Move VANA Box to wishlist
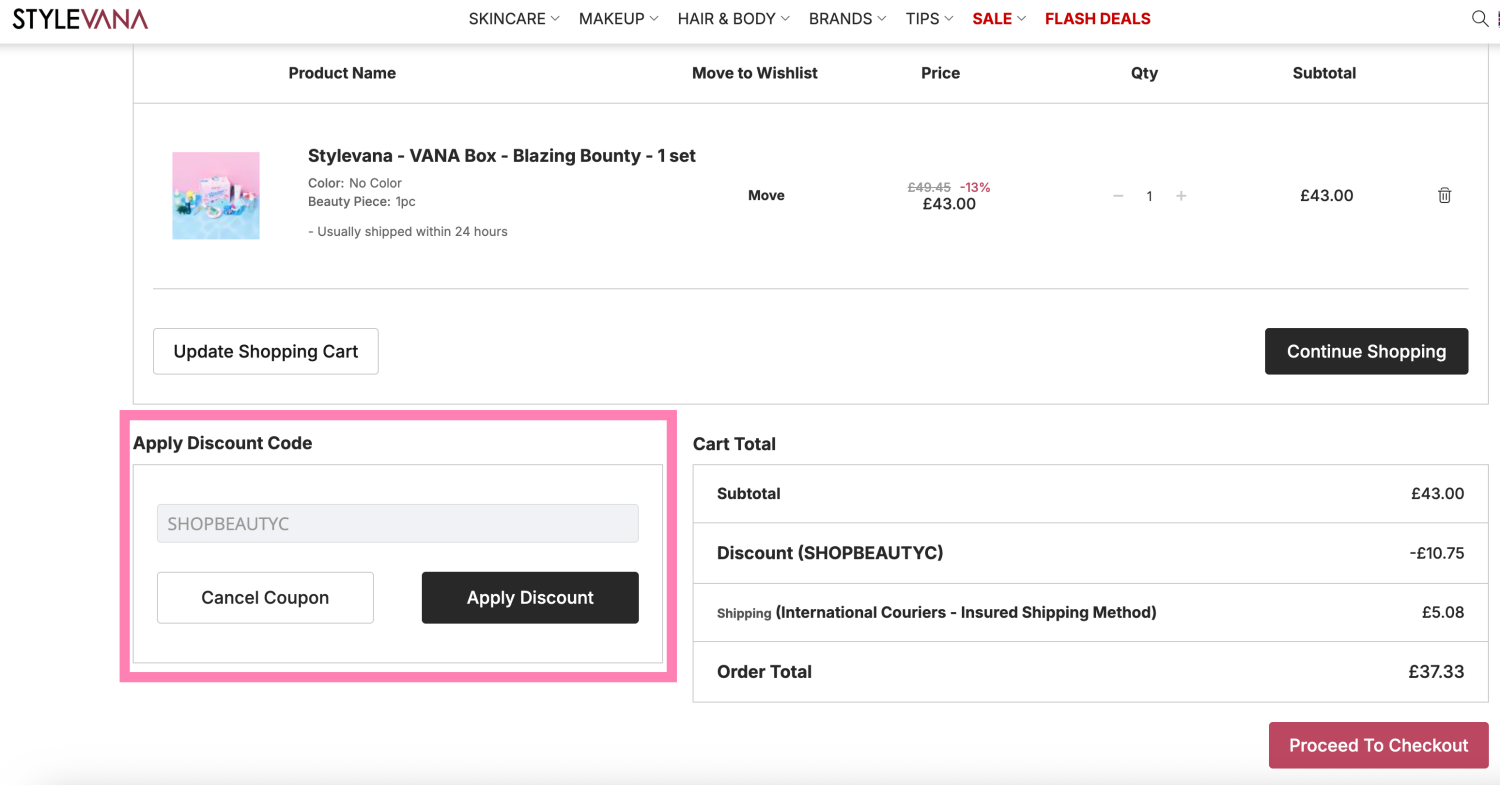The height and width of the screenshot is (785, 1500). point(766,196)
